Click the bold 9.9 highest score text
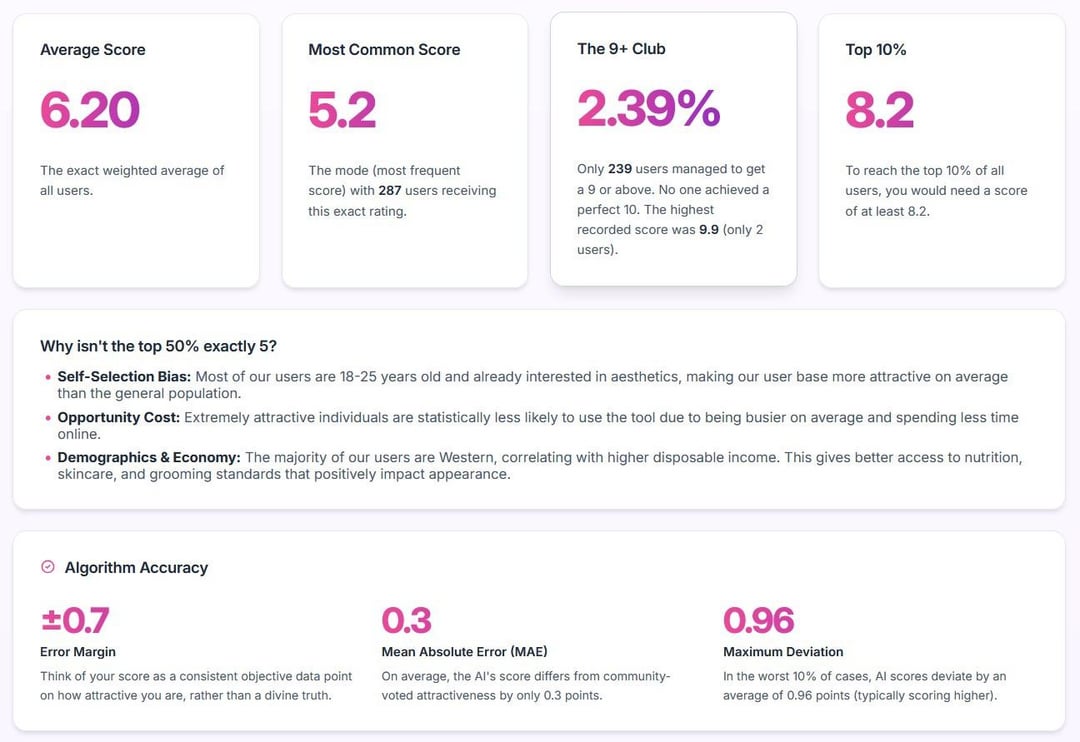This screenshot has width=1080, height=742. click(x=710, y=230)
